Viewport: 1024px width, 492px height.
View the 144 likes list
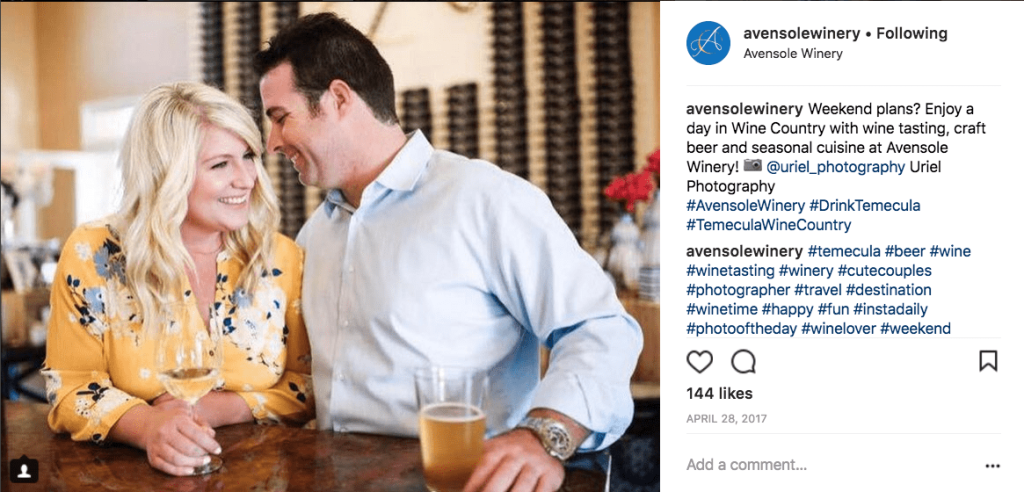tap(719, 393)
